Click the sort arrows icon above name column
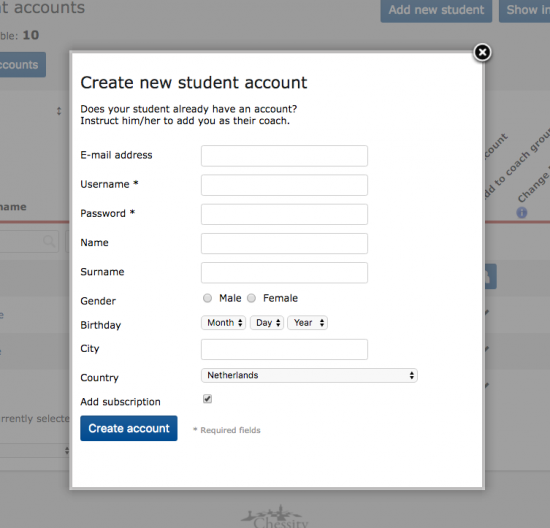This screenshot has height=528, width=550. click(x=59, y=111)
